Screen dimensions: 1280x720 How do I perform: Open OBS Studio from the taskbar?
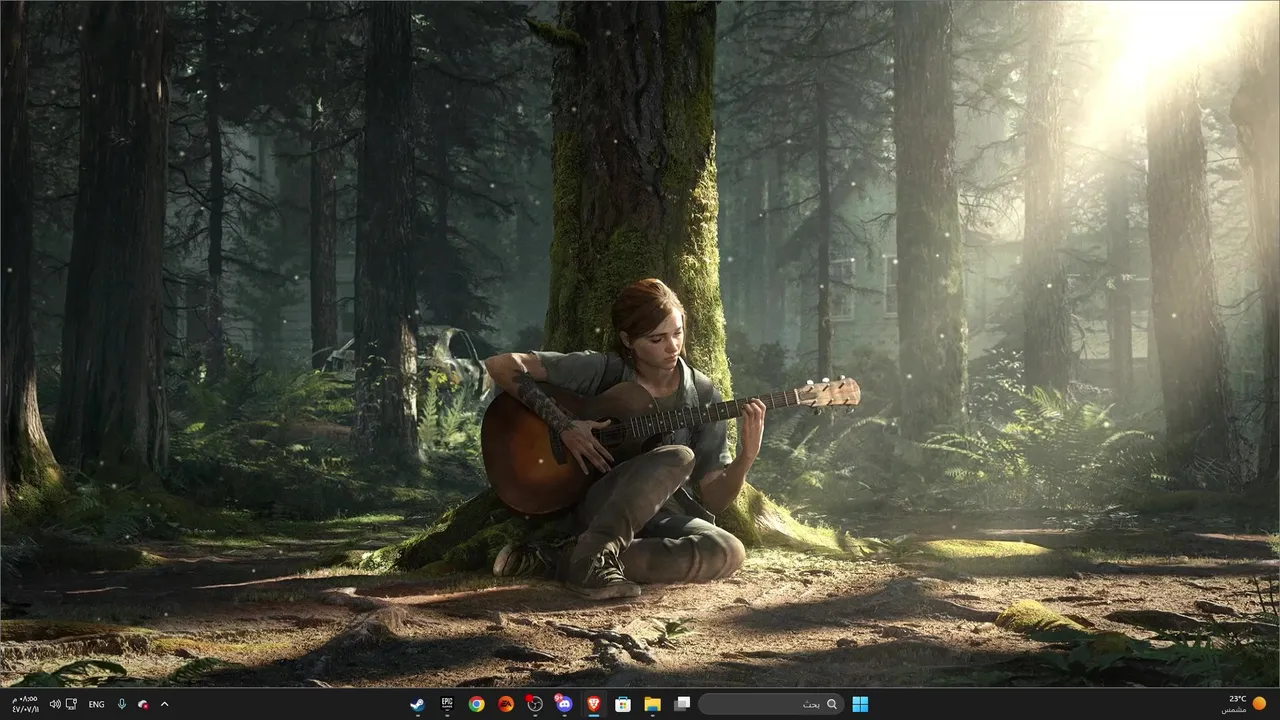point(535,704)
